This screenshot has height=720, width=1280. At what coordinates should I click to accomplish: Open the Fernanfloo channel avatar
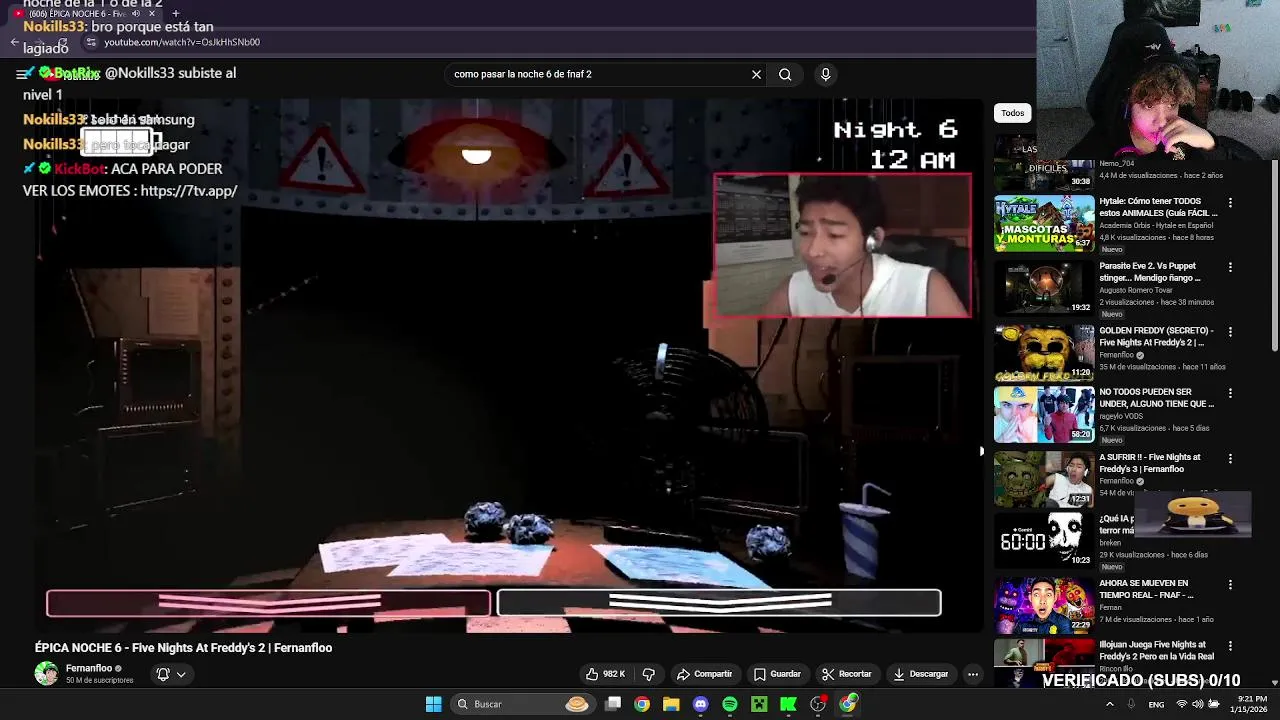coord(47,673)
